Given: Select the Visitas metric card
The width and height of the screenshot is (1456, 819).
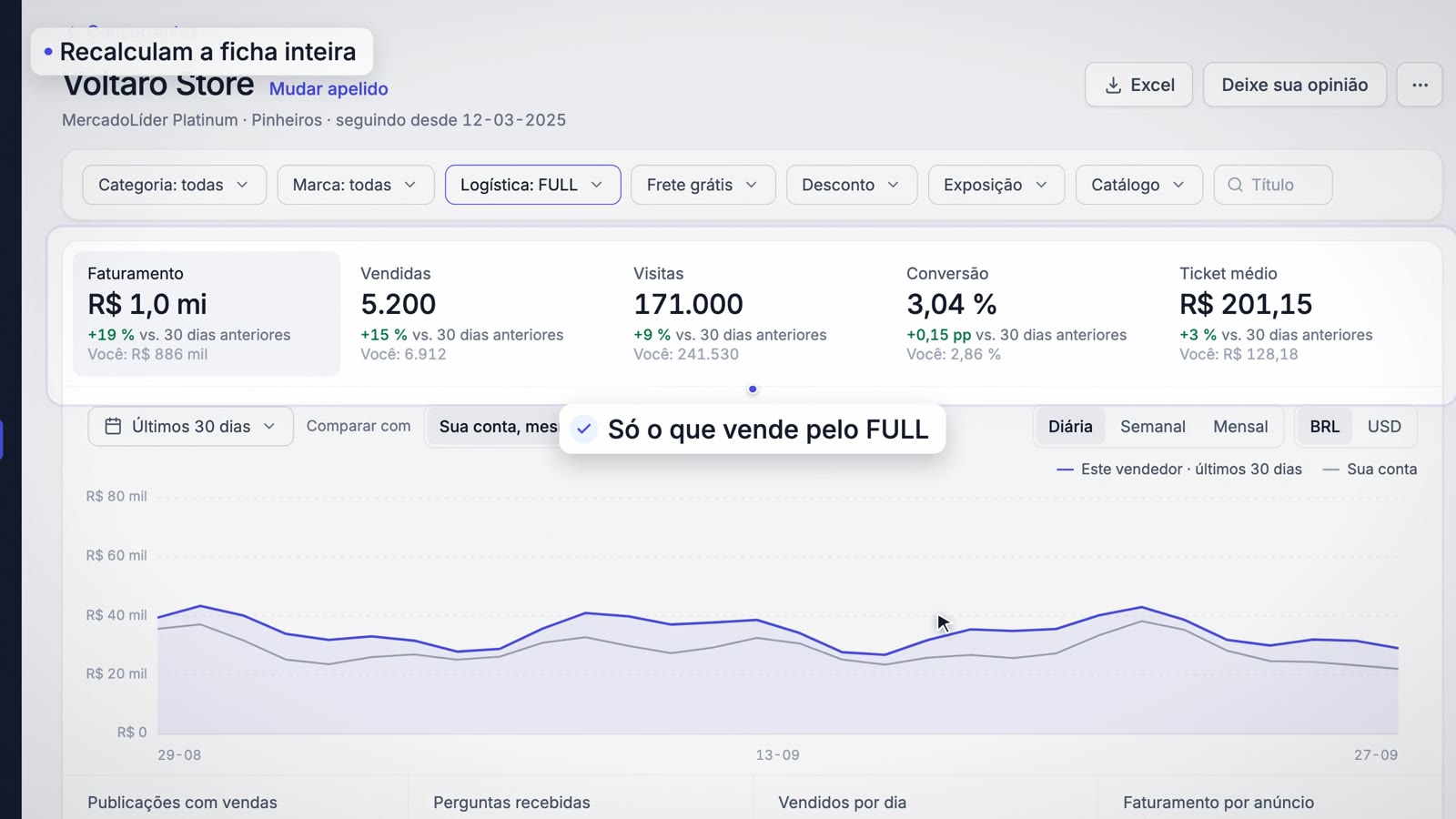Looking at the screenshot, I should coord(753,313).
